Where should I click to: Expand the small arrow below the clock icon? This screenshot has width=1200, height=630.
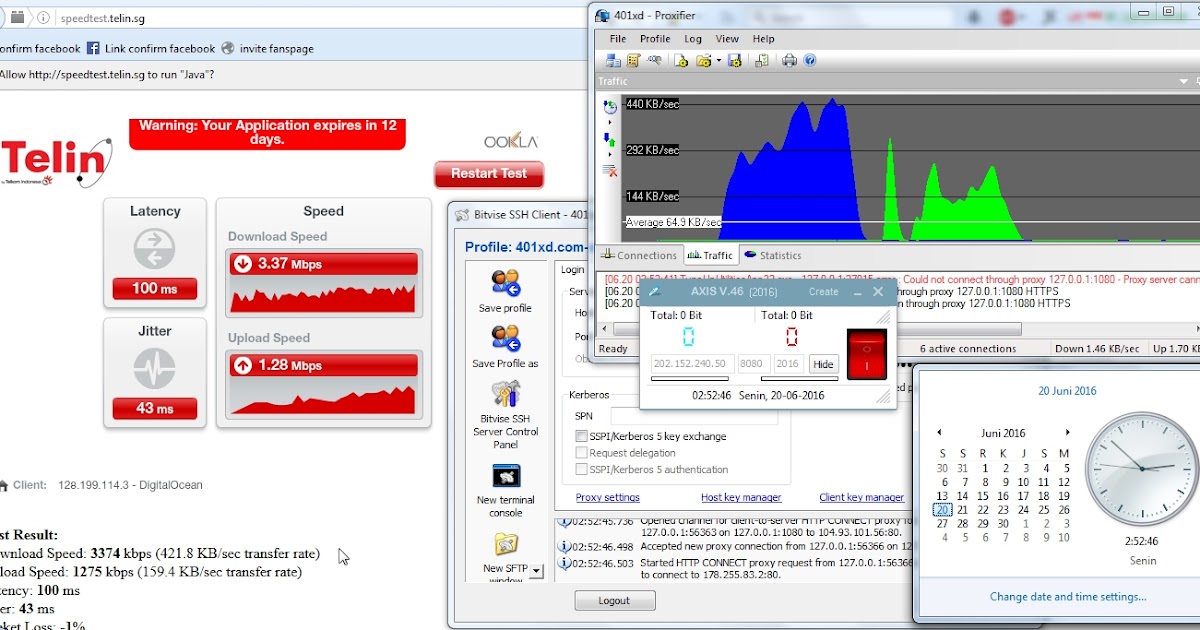610,122
